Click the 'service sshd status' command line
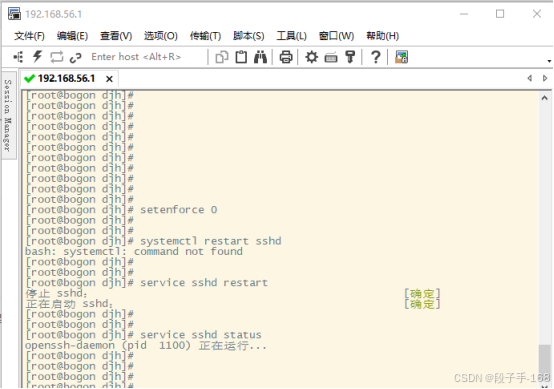This screenshot has width=554, height=389. [x=143, y=335]
